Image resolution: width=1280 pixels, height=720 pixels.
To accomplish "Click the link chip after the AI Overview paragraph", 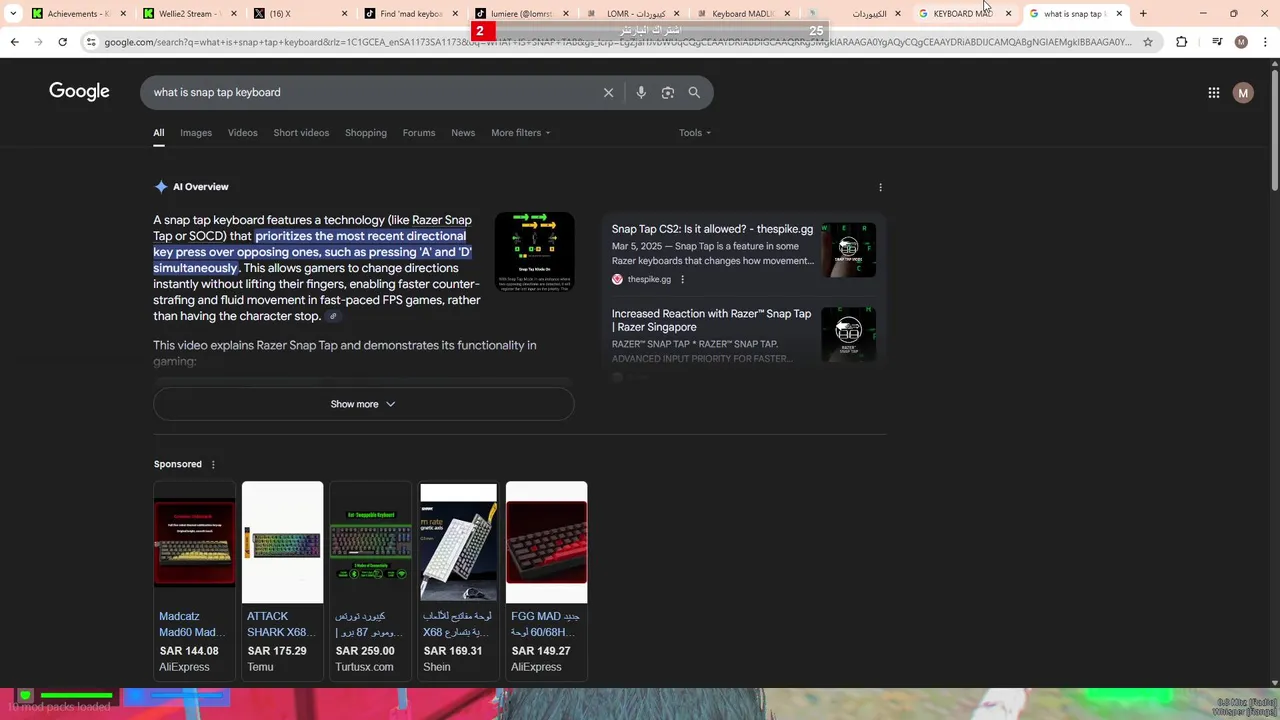I will pos(333,316).
